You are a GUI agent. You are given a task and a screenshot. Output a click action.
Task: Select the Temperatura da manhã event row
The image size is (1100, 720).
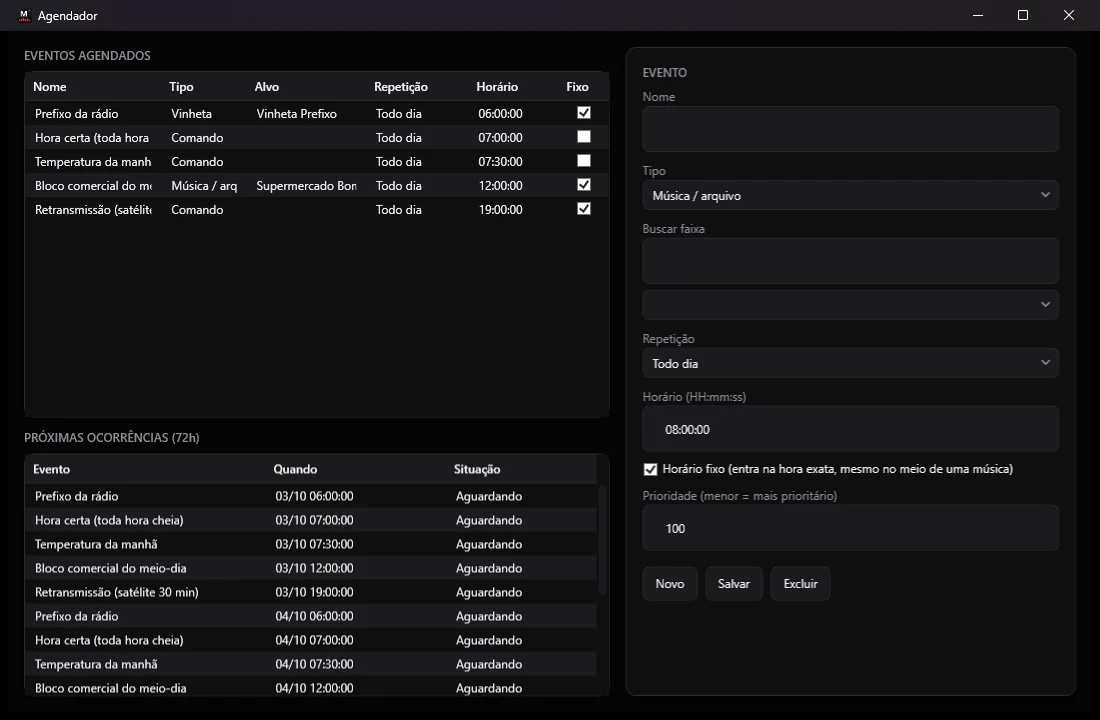pyautogui.click(x=316, y=161)
